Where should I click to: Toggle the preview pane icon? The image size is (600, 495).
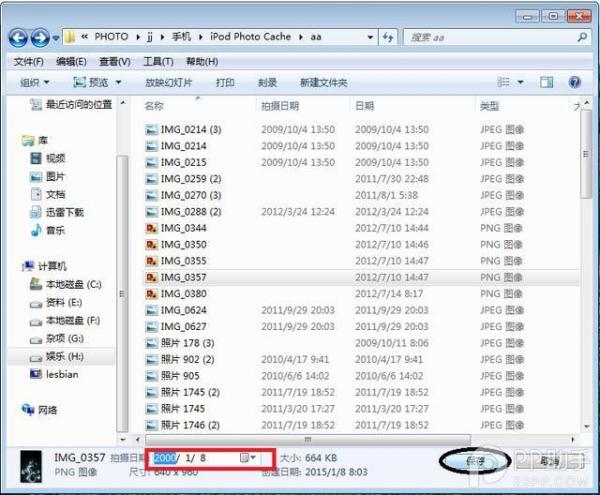[546, 82]
